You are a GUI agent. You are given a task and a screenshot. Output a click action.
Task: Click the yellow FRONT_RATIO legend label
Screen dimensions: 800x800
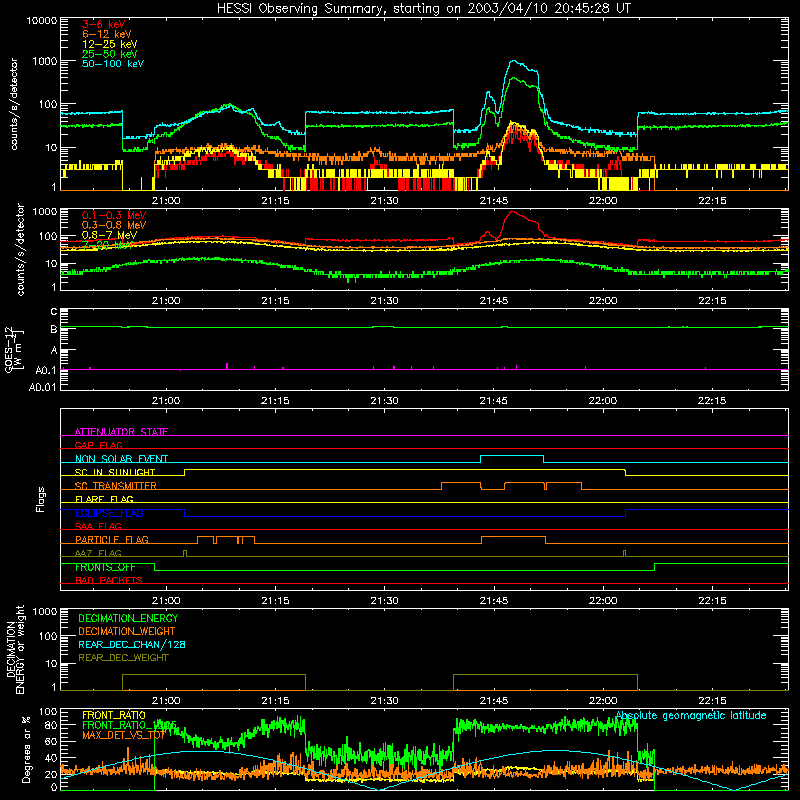[x=114, y=715]
